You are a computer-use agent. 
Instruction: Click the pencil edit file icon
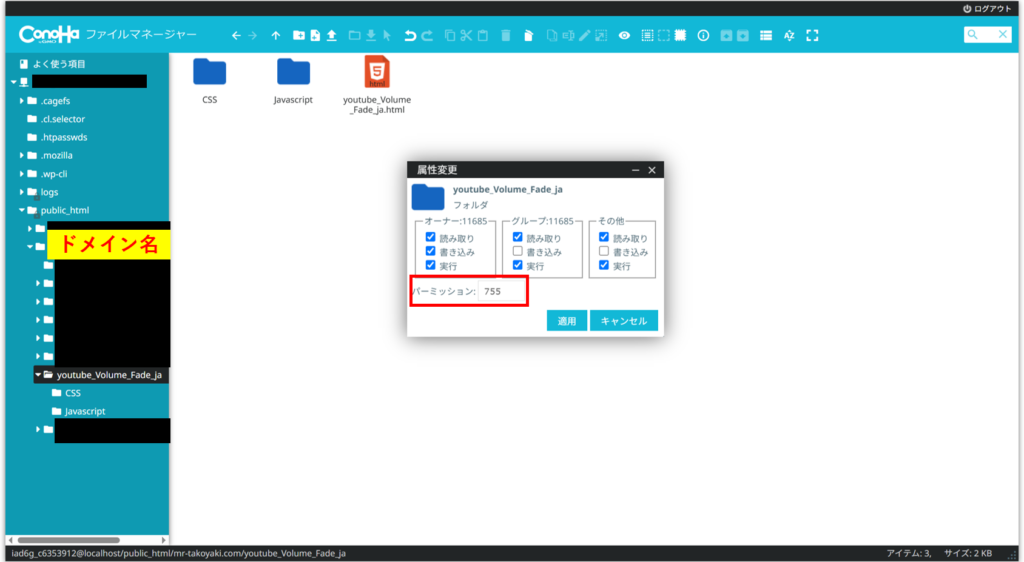click(584, 35)
